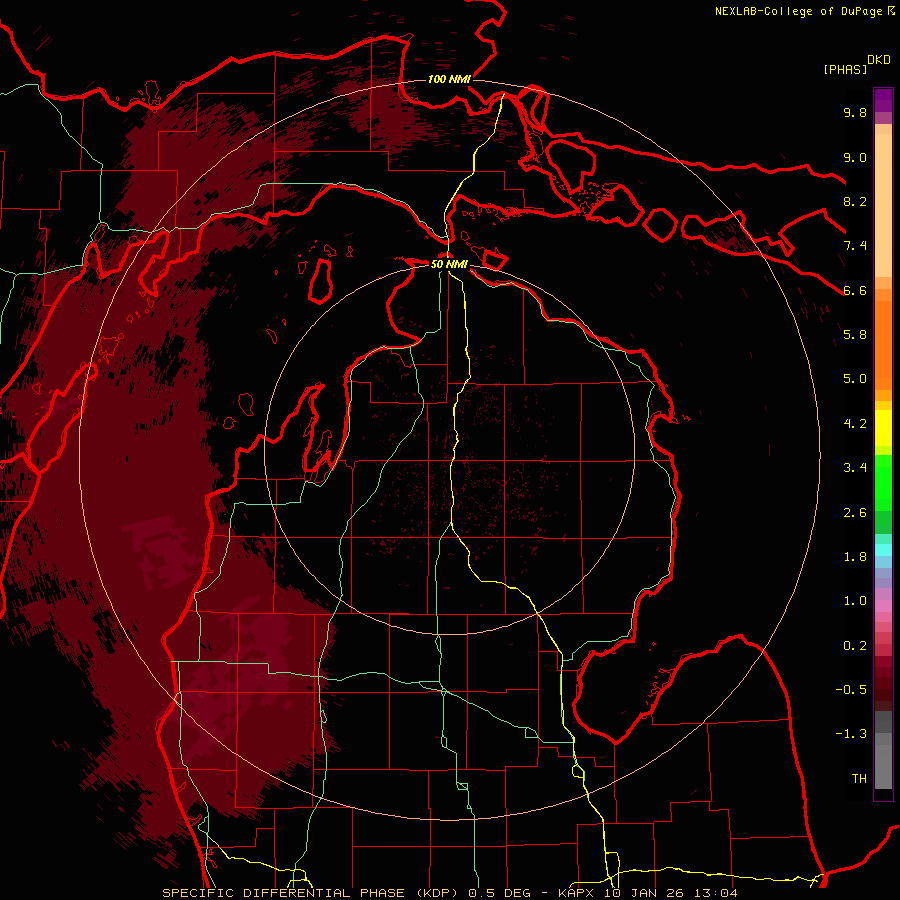Select the 5.8 scale value
Viewport: 900px width, 900px height.
click(855, 335)
